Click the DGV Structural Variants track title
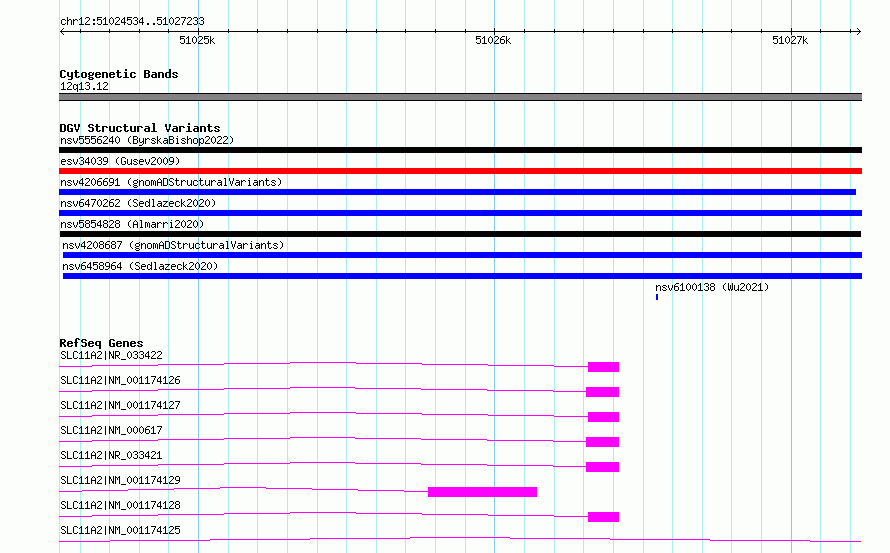The height and width of the screenshot is (553, 890). coord(140,128)
